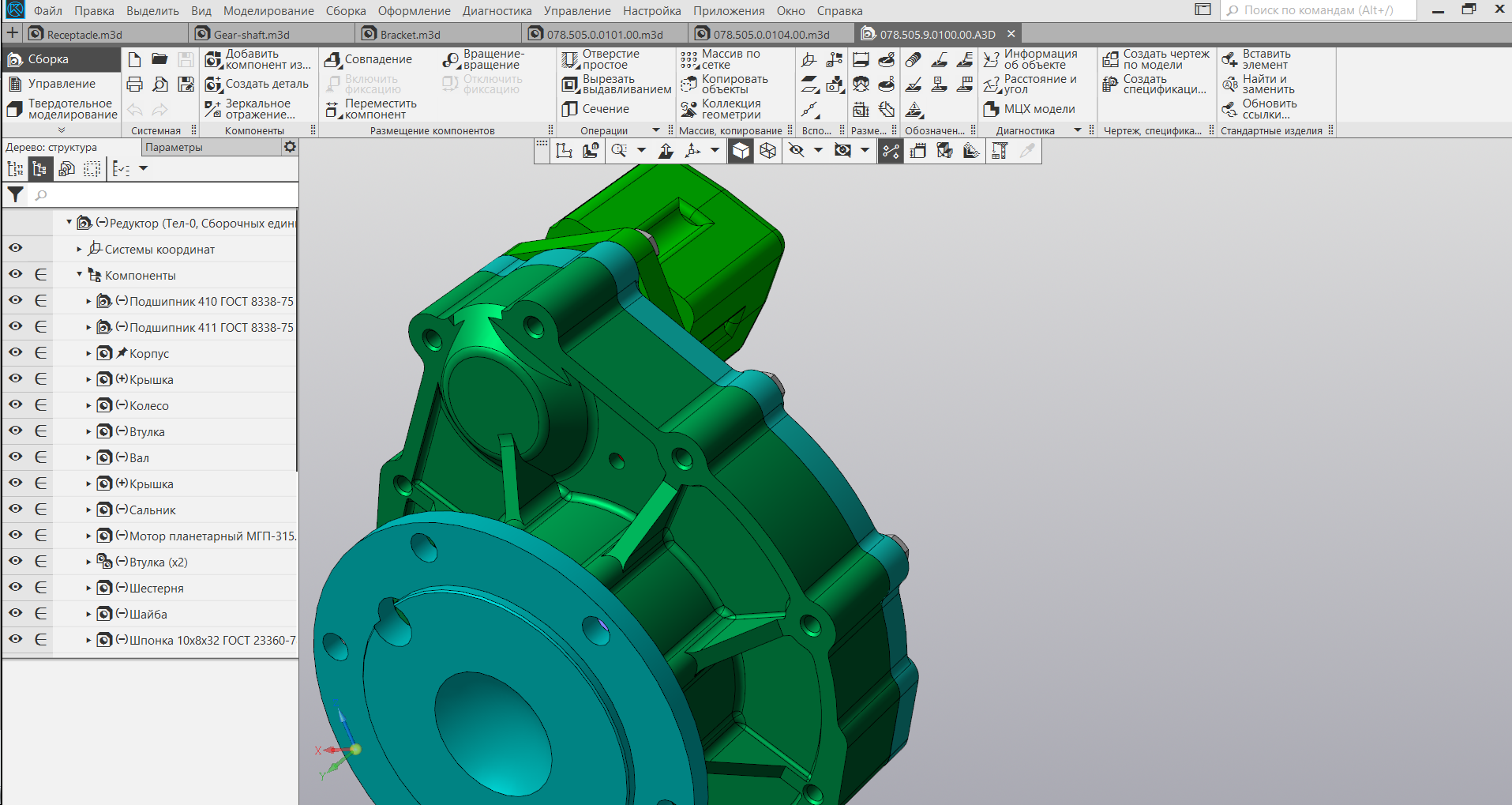Toggle eye icon for Вал
Screen dimensions: 1512x805
[15, 457]
